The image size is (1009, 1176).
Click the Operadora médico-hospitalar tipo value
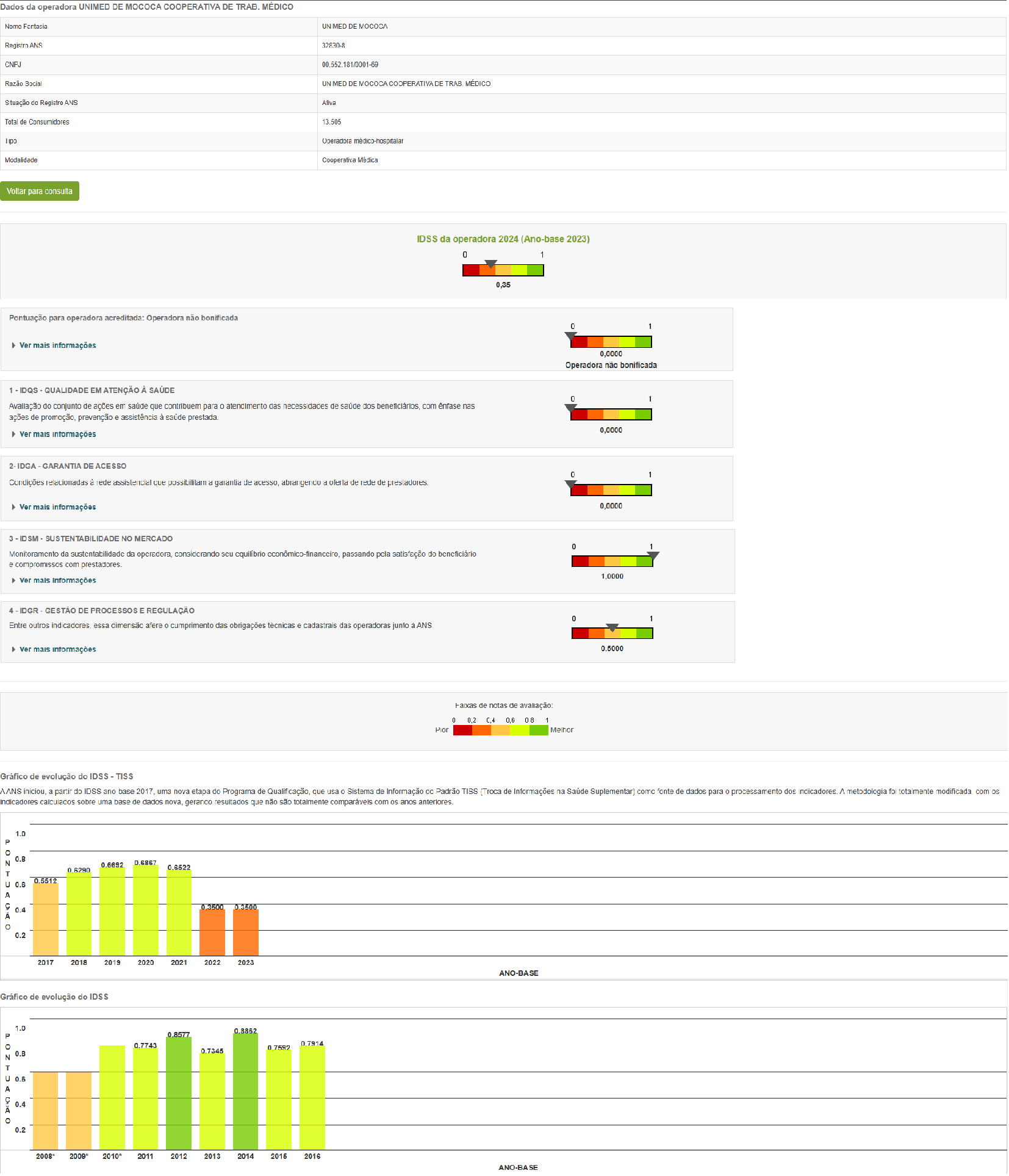click(363, 141)
